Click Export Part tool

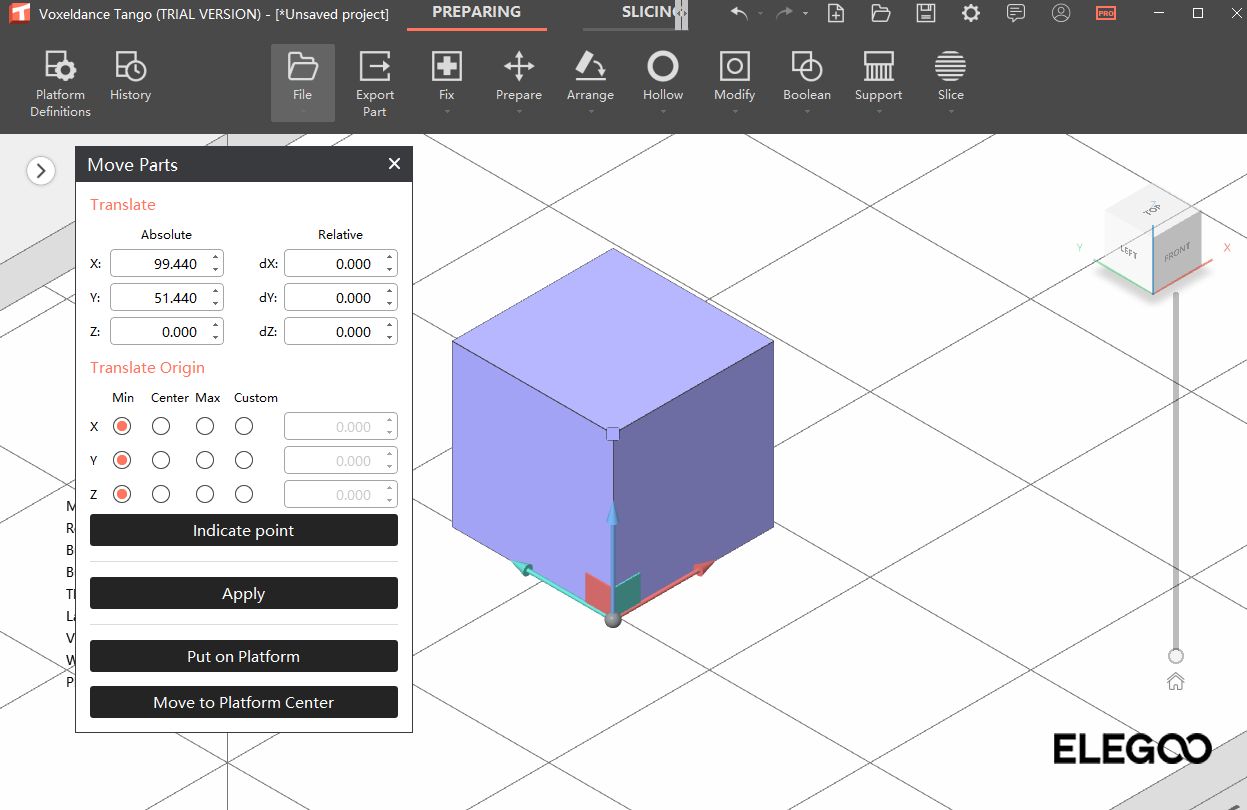pos(375,85)
